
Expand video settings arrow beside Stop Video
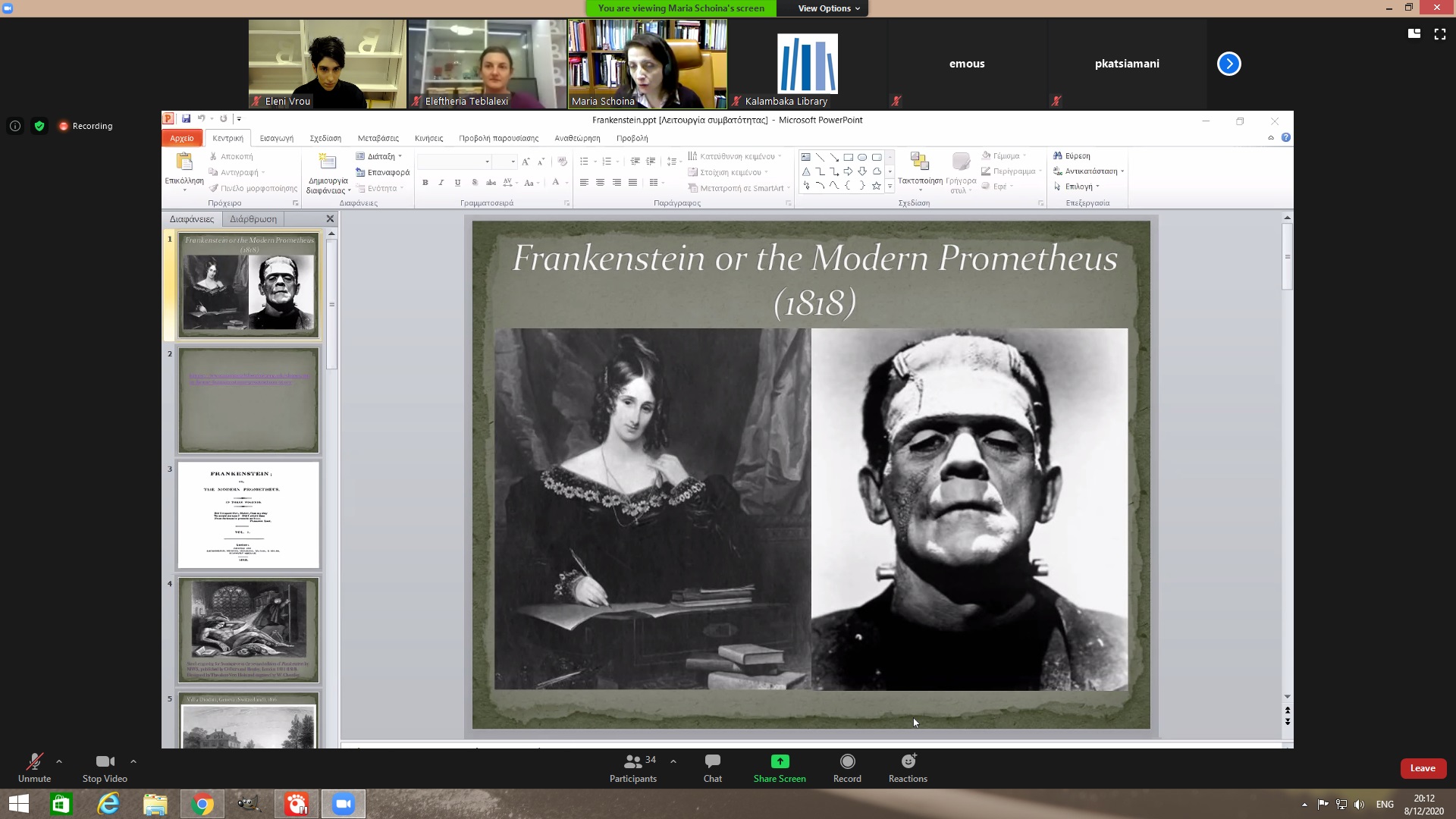tap(133, 761)
